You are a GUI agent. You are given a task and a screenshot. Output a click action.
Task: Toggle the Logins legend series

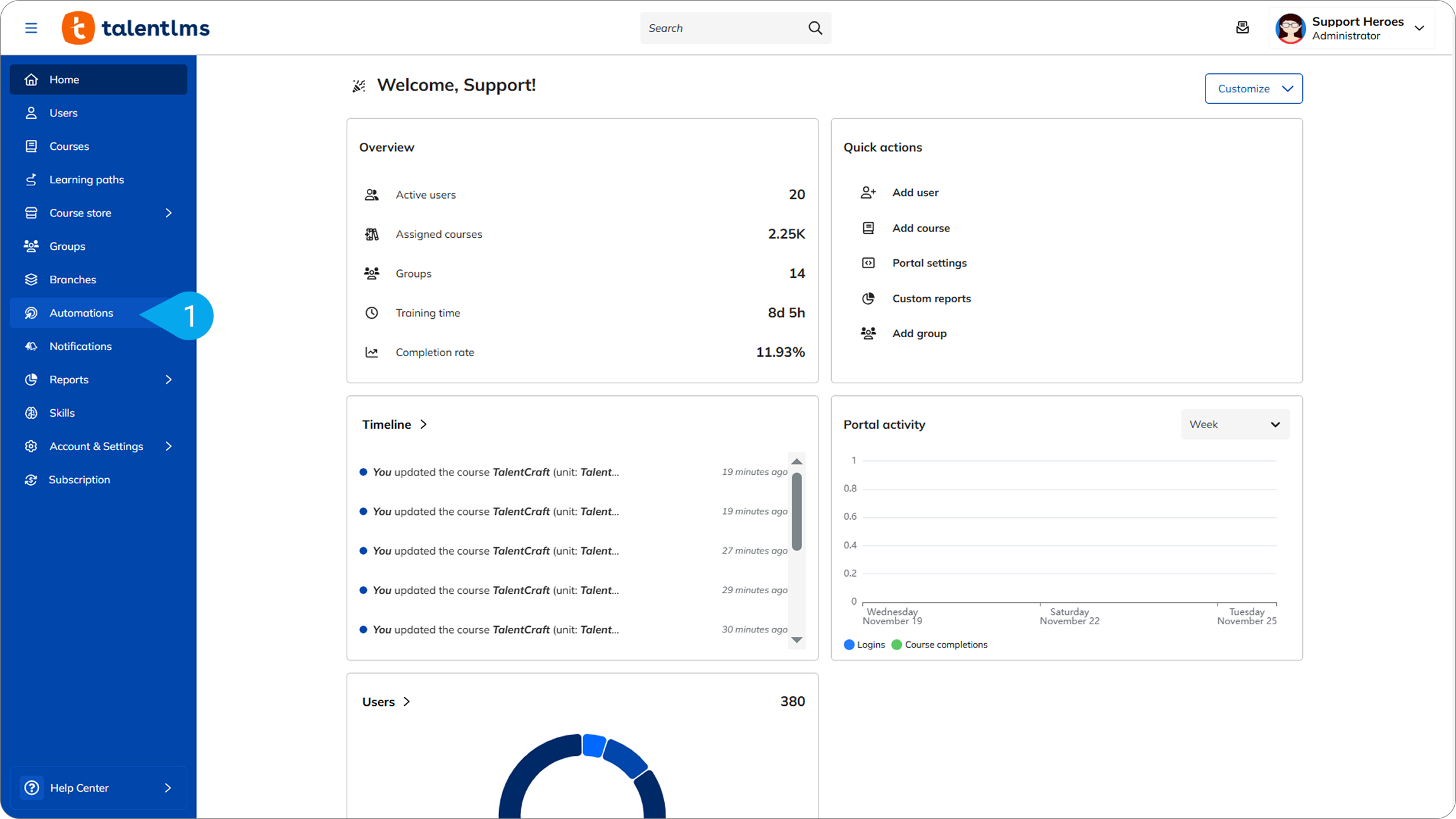click(x=864, y=644)
